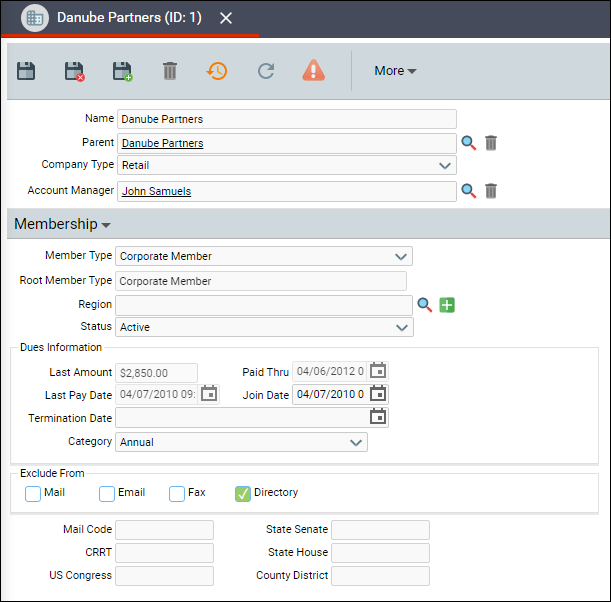Viewport: 611px width, 602px height.
Task: Click into the Mail Code field
Action: pyautogui.click(x=164, y=530)
